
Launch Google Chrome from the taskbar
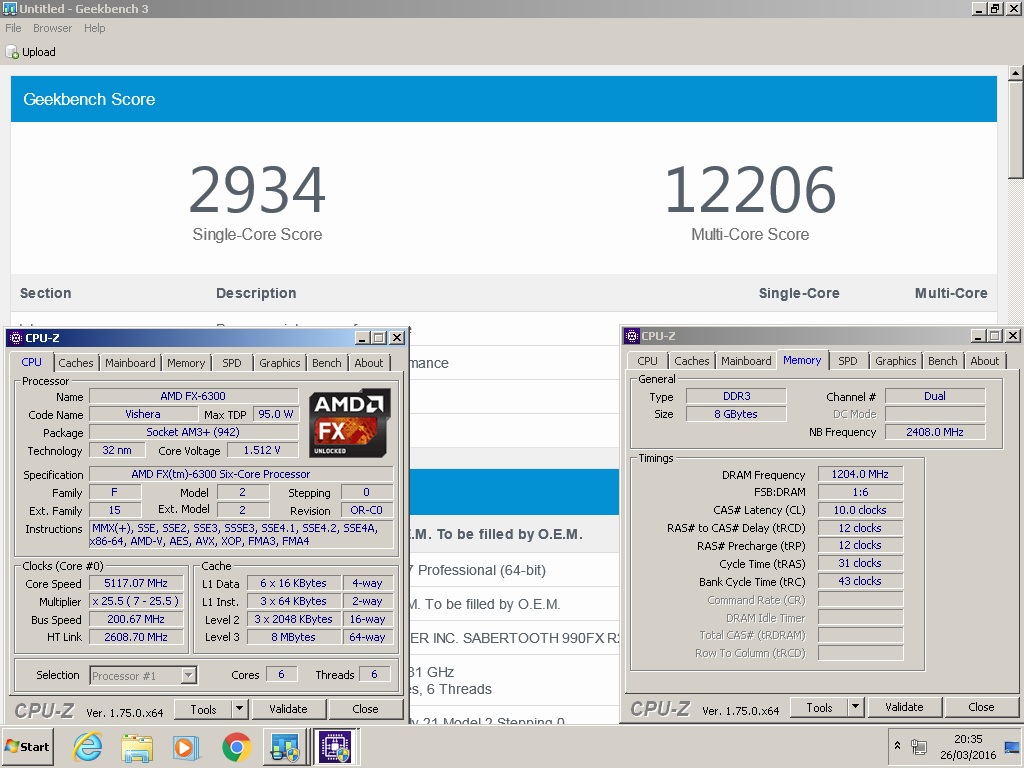[236, 746]
